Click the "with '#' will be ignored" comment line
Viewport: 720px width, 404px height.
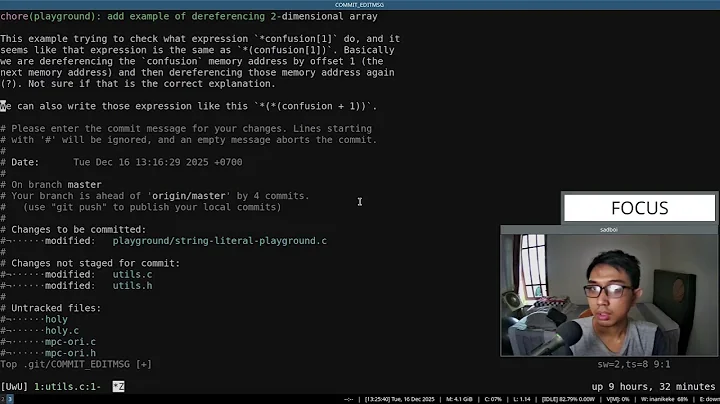tap(189, 140)
